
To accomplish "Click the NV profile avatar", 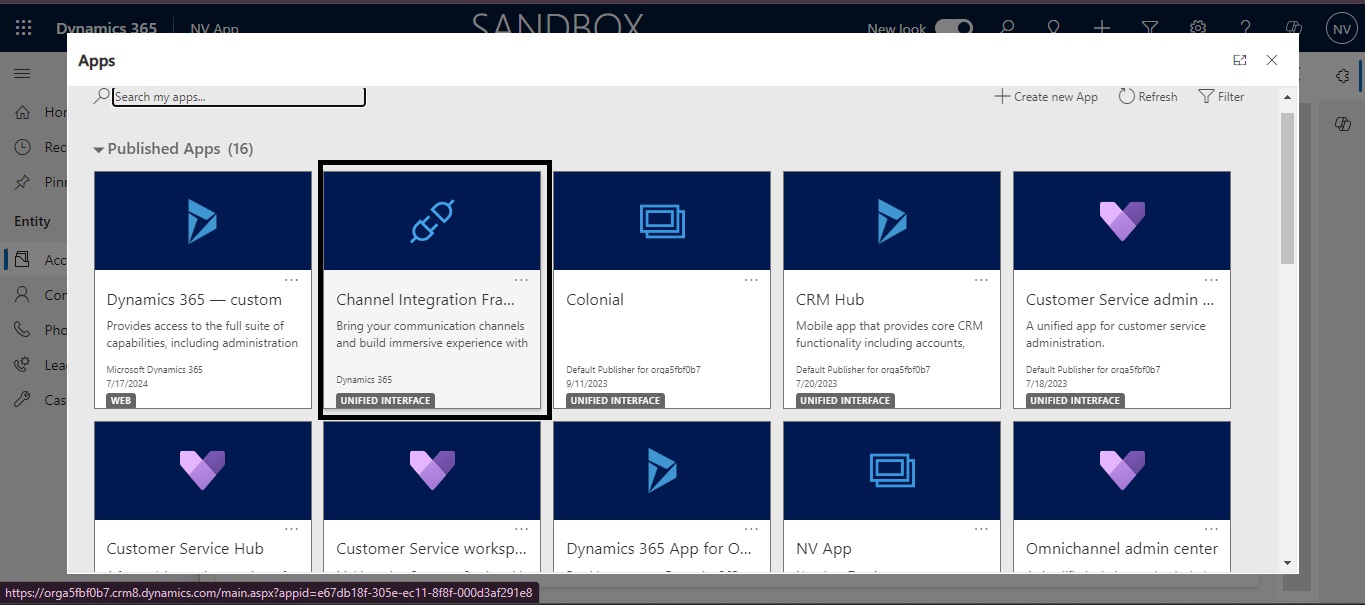I will (x=1340, y=27).
